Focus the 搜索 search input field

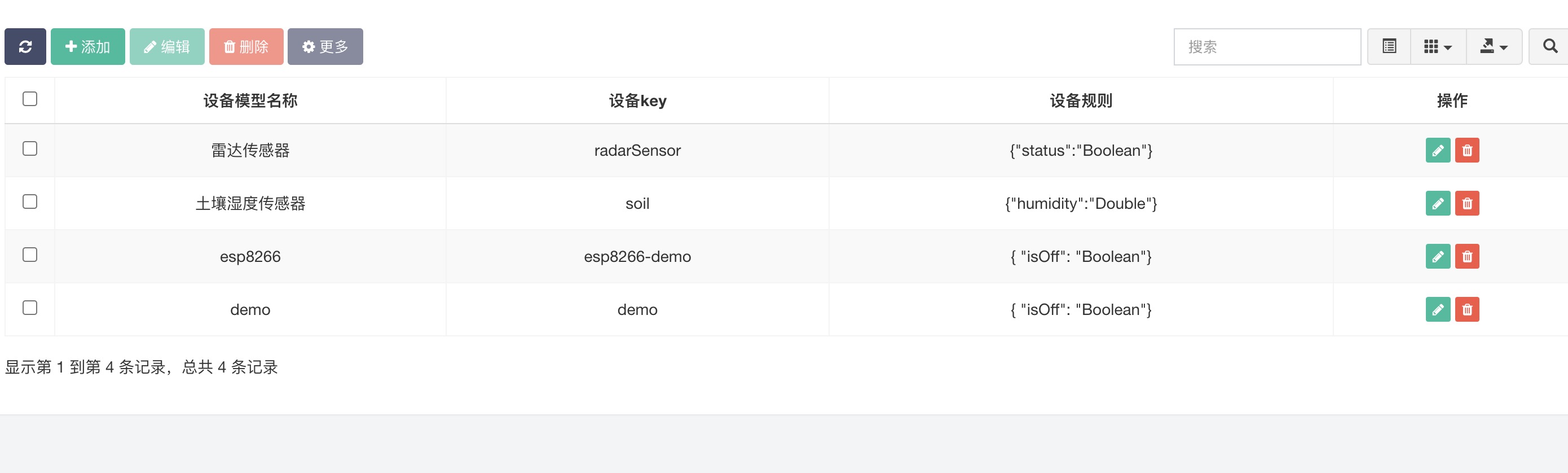click(1267, 46)
